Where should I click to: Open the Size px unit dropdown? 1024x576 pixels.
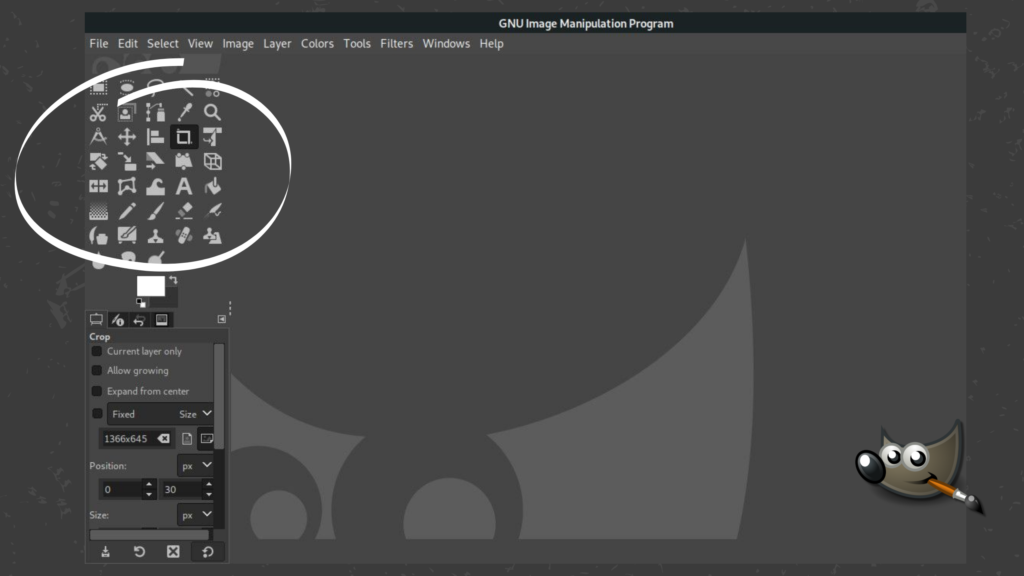point(195,515)
